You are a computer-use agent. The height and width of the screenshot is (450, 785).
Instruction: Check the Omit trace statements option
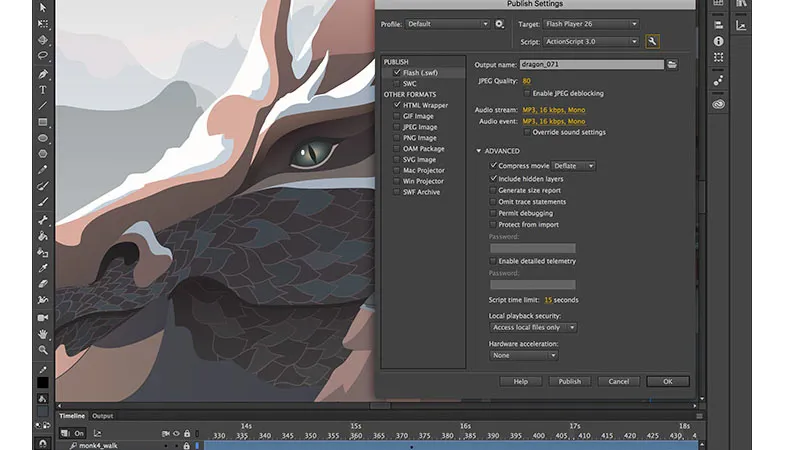[492, 201]
